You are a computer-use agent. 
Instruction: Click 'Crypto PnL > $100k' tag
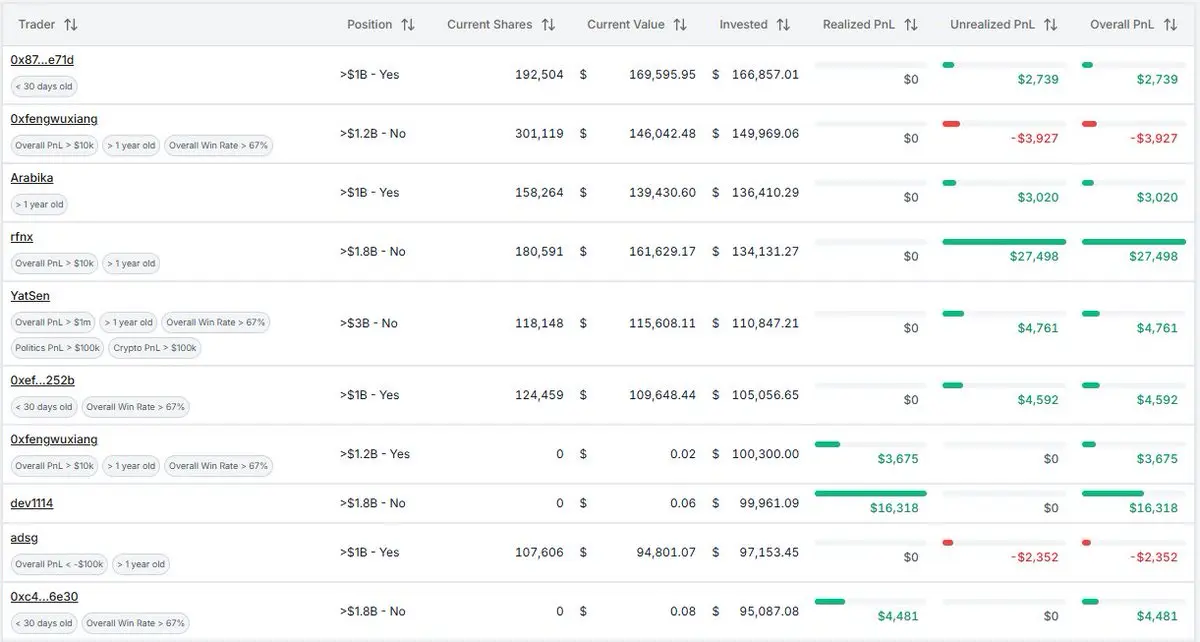click(x=155, y=348)
